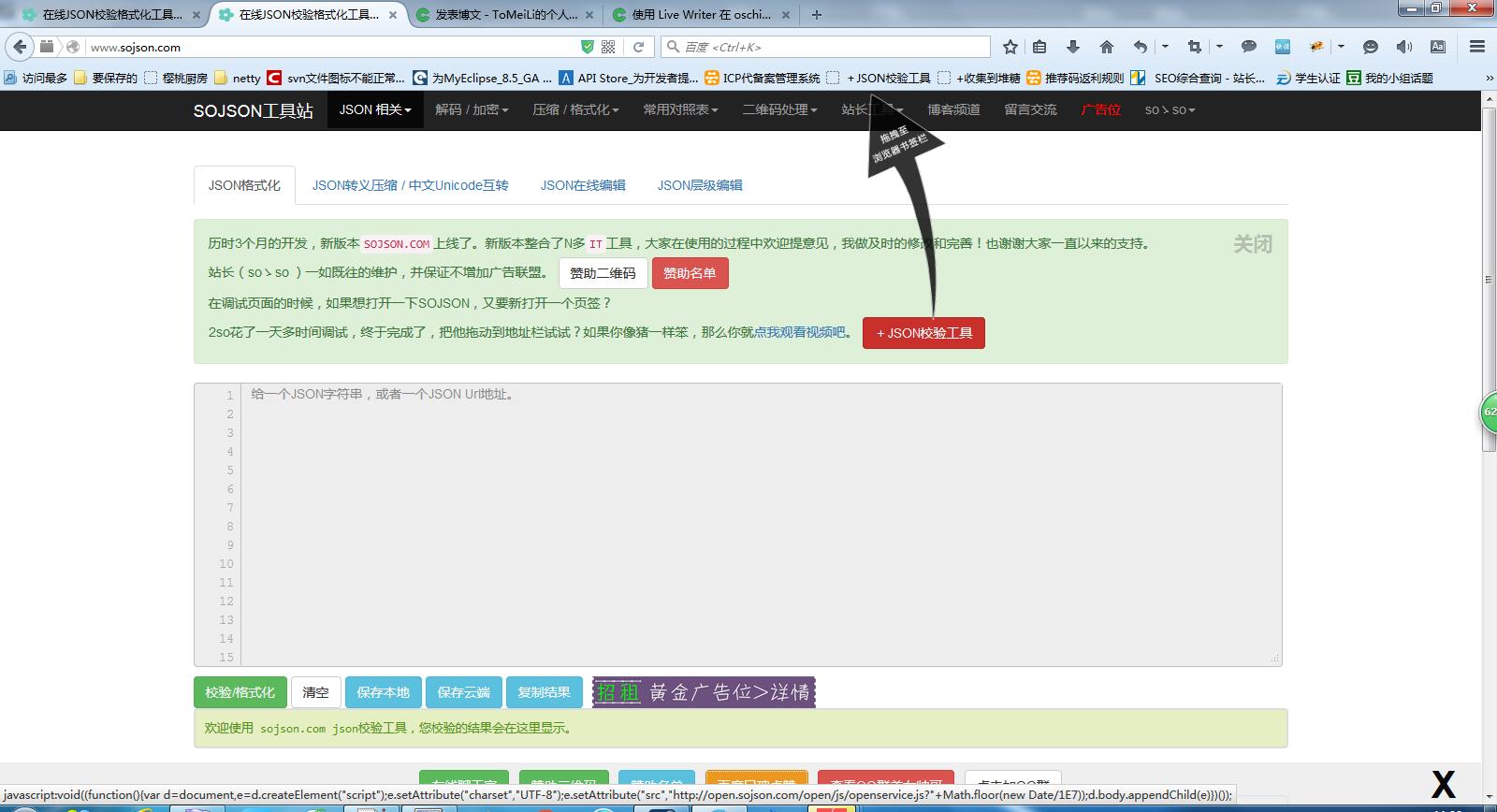Image resolution: width=1497 pixels, height=812 pixels.
Task: Open the API Store bookmark
Action: [x=628, y=78]
